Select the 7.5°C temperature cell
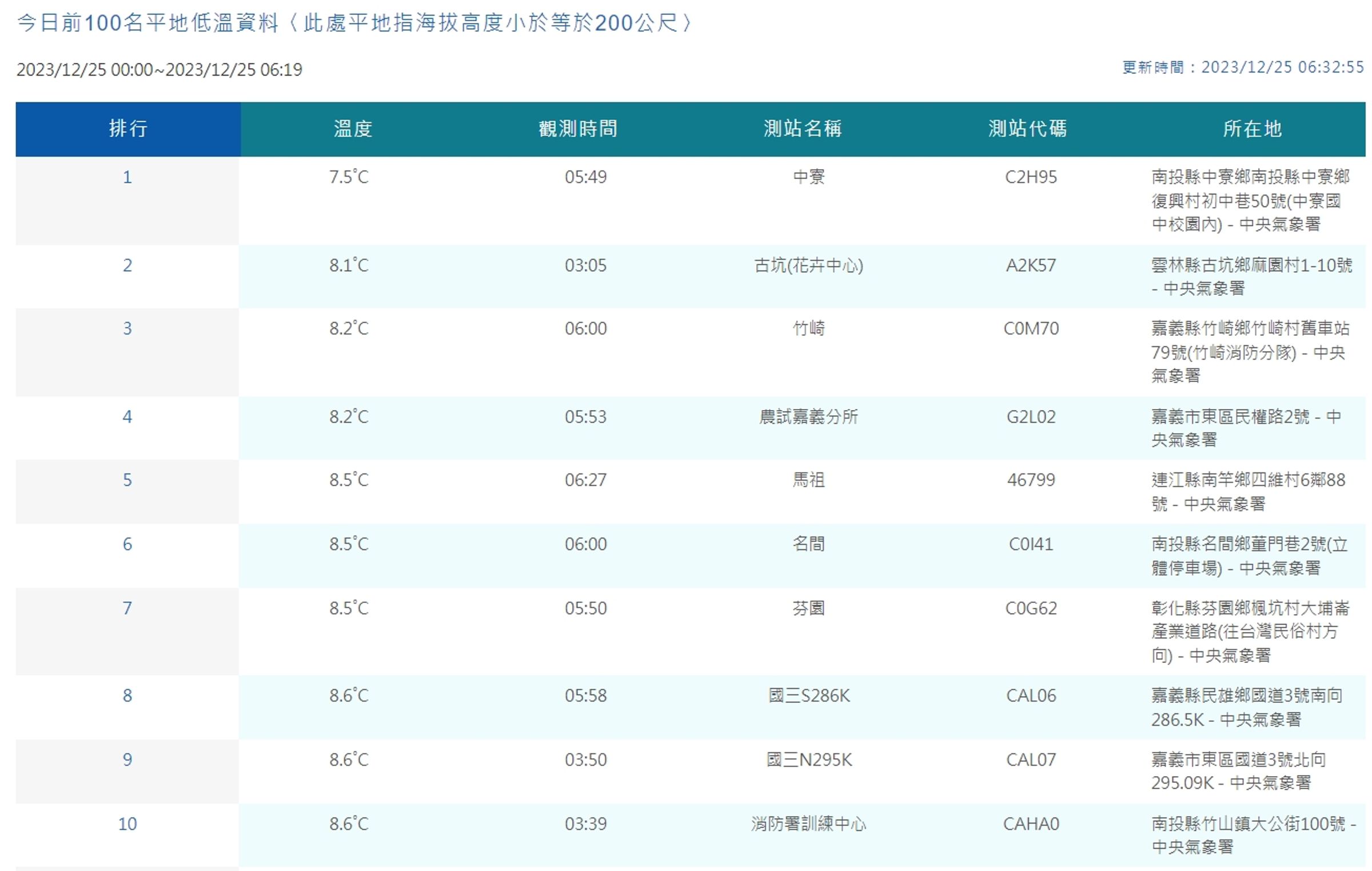The image size is (1372, 871). [x=349, y=177]
